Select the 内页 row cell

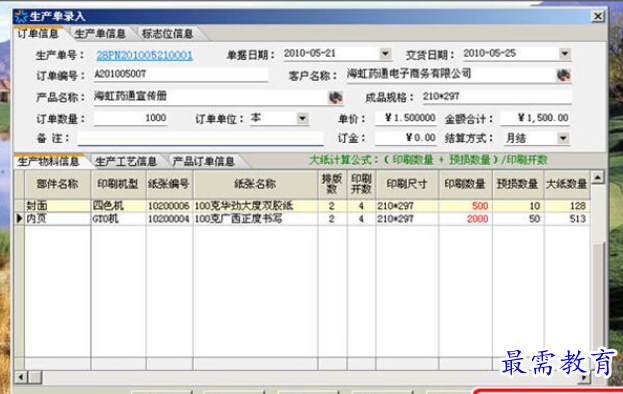tap(58, 218)
